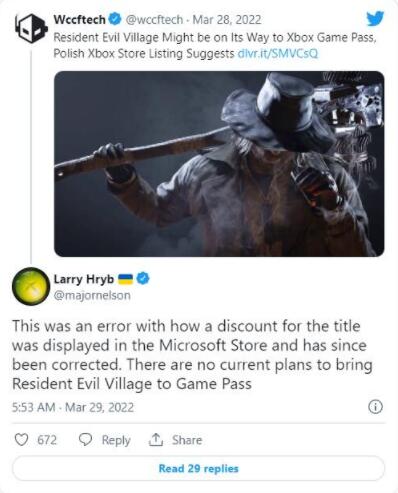Click the Share text label
Screen dimensions: 398x493
187,440
